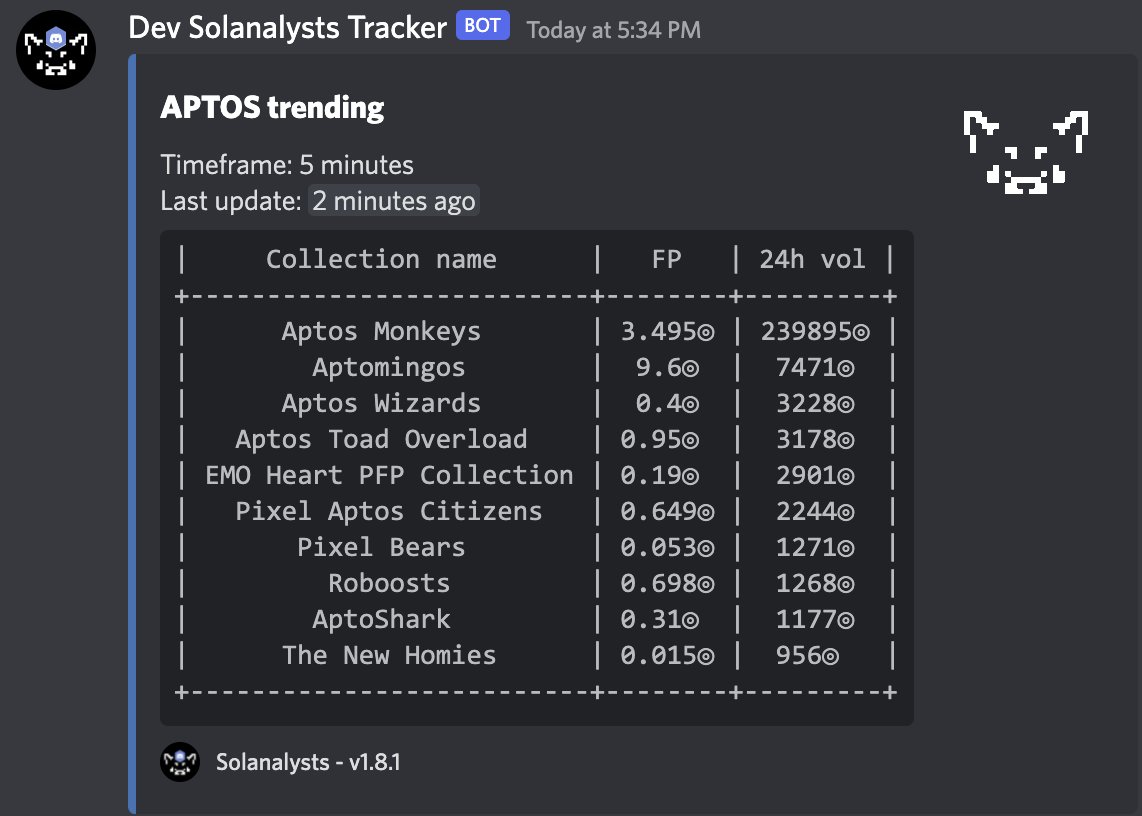Screen dimensions: 1142x816
Task: Select the 'Aptos Toad Overload' collection name
Action: click(381, 439)
